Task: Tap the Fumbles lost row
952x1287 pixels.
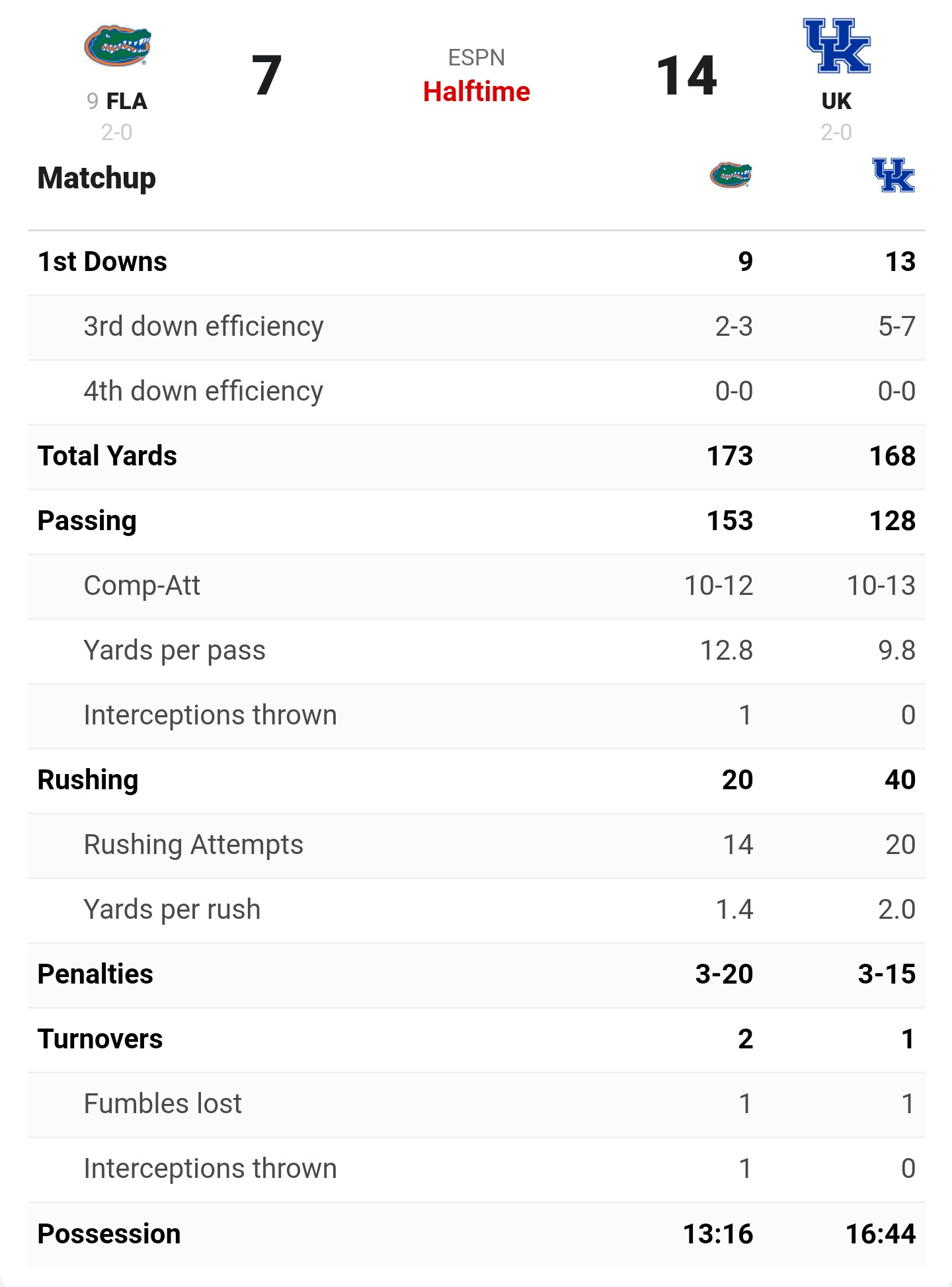Action: (x=476, y=1105)
